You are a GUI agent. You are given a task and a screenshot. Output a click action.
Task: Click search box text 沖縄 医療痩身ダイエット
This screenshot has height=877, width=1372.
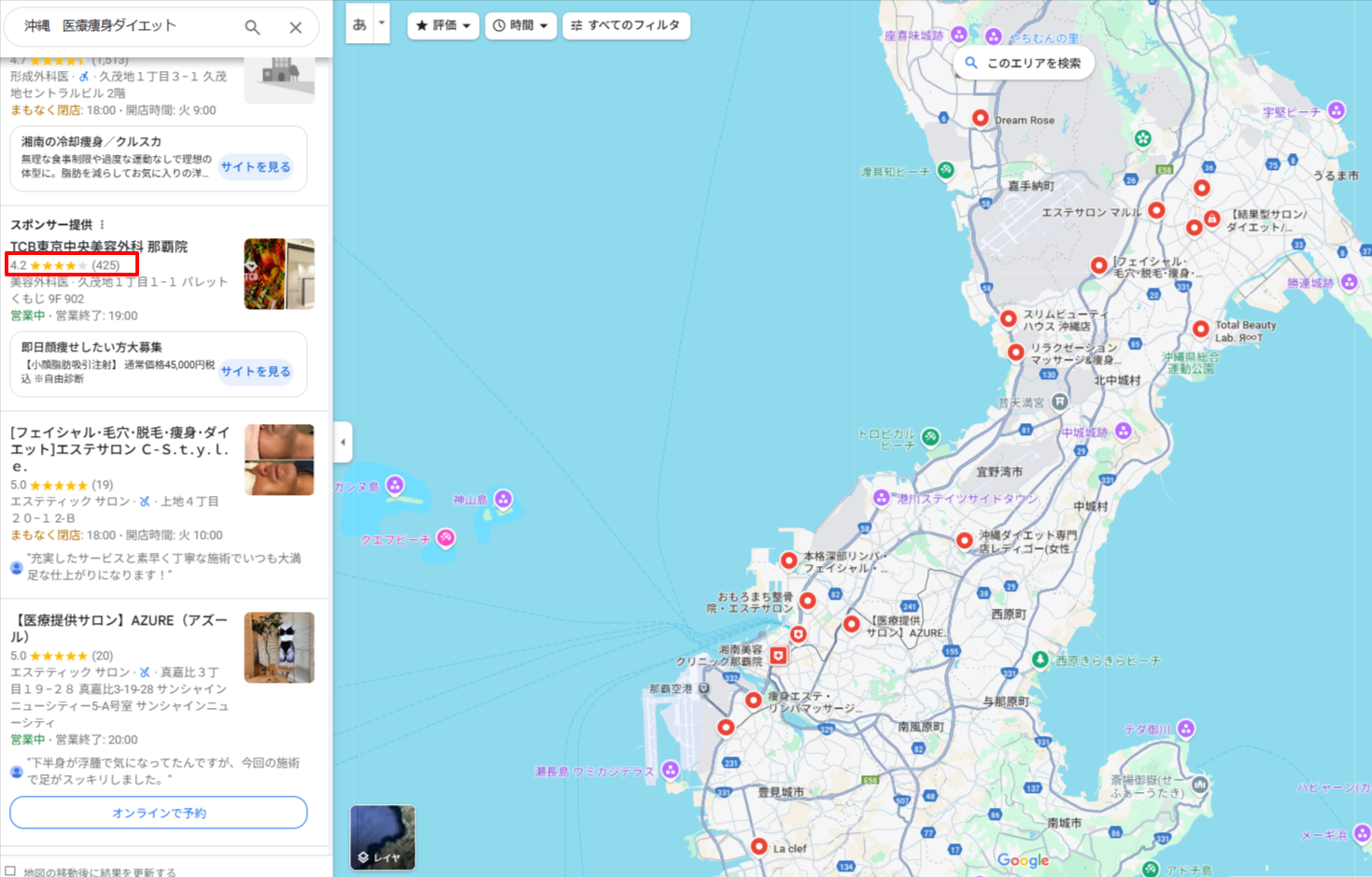point(100,26)
